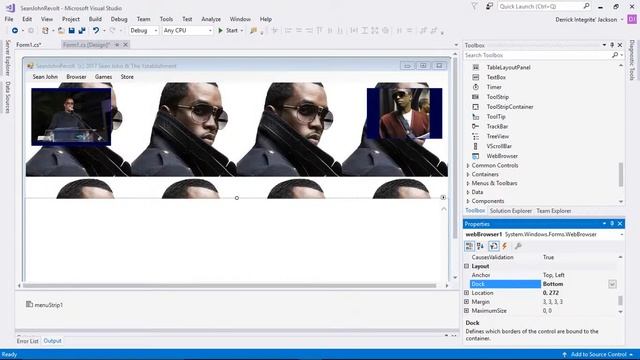Open the webBrowser1 object selector dropdown
Screen dimensions: 640x360
[x=621, y=235]
